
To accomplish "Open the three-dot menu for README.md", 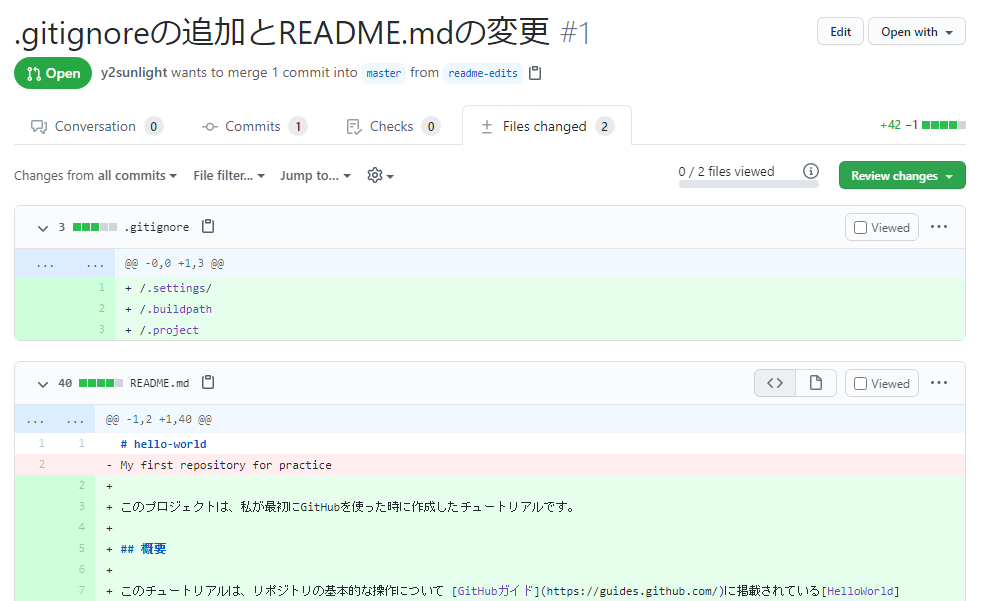I will [938, 383].
